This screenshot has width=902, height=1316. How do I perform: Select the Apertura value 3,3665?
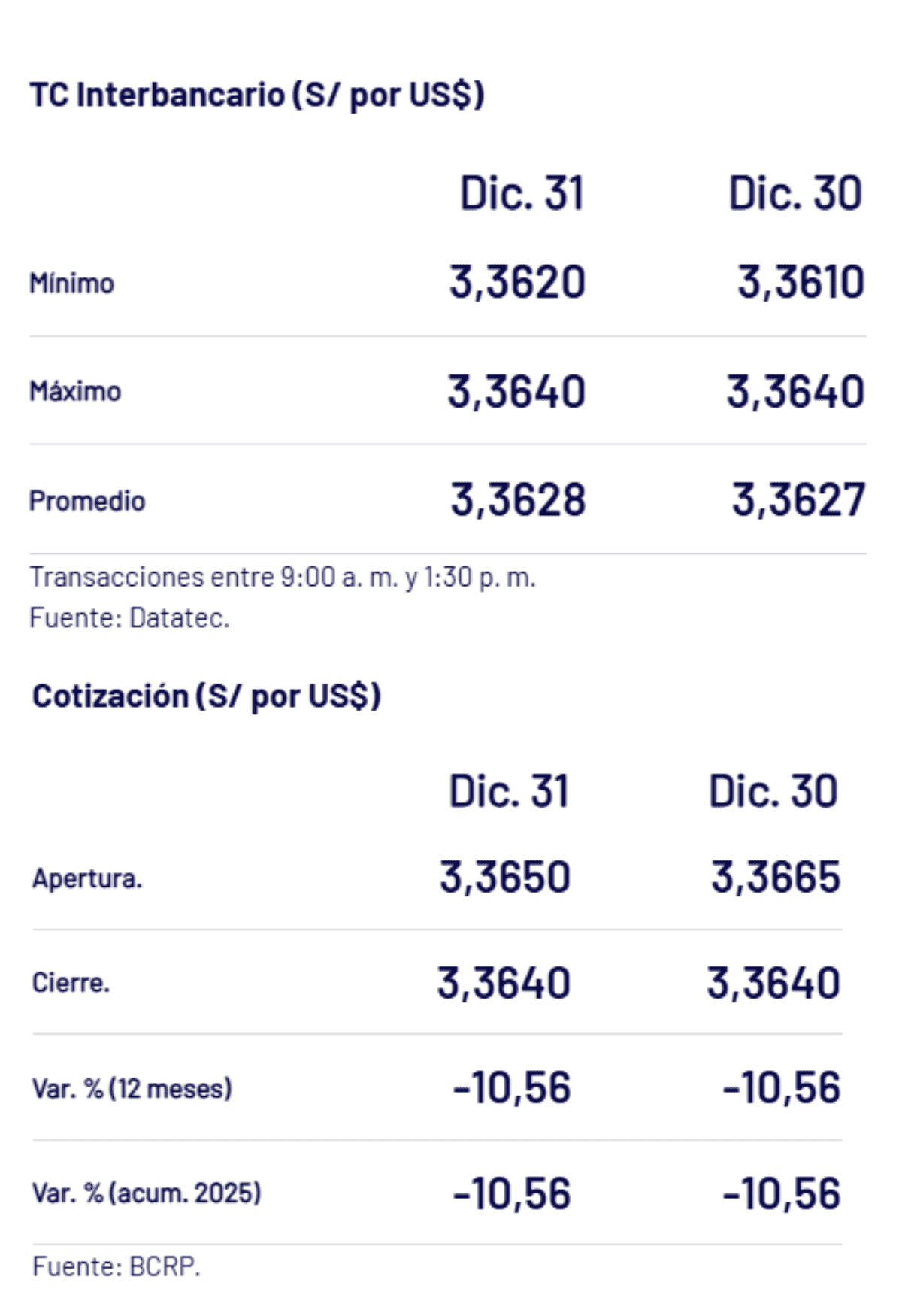(x=776, y=878)
